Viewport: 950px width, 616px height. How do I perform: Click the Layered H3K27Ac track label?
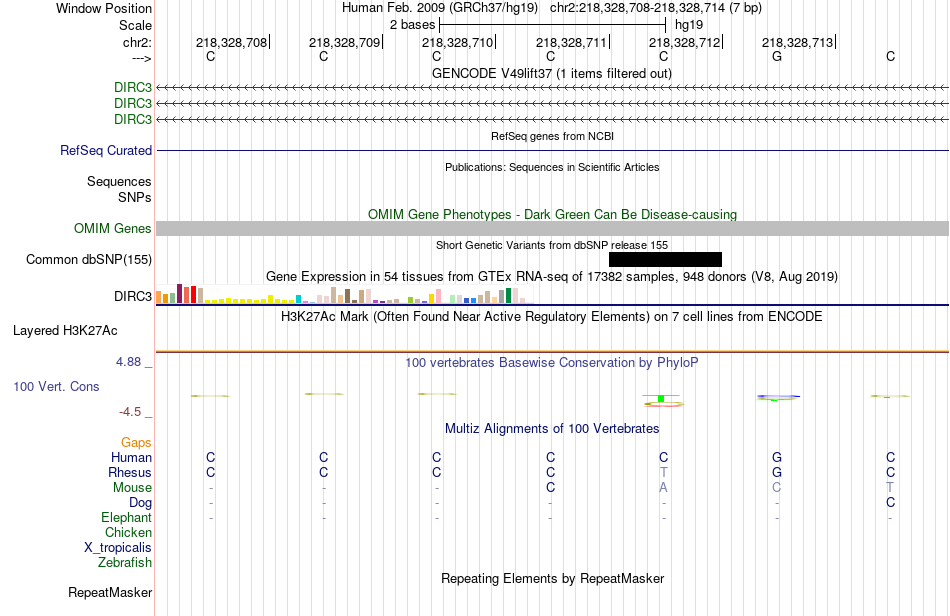(65, 331)
